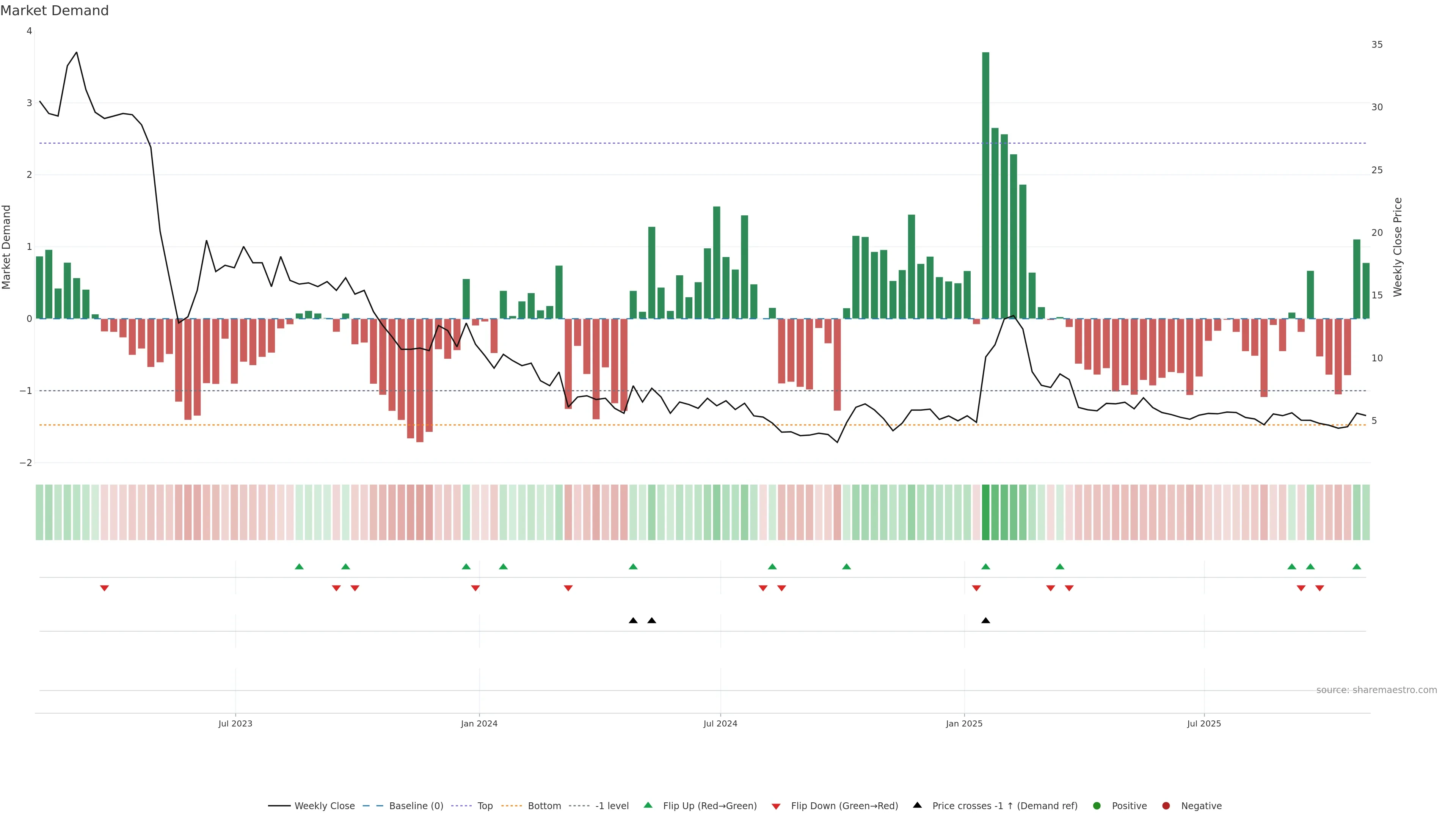This screenshot has width=1456, height=819.
Task: Click the Jul 2025 x-axis label
Action: click(x=1204, y=723)
